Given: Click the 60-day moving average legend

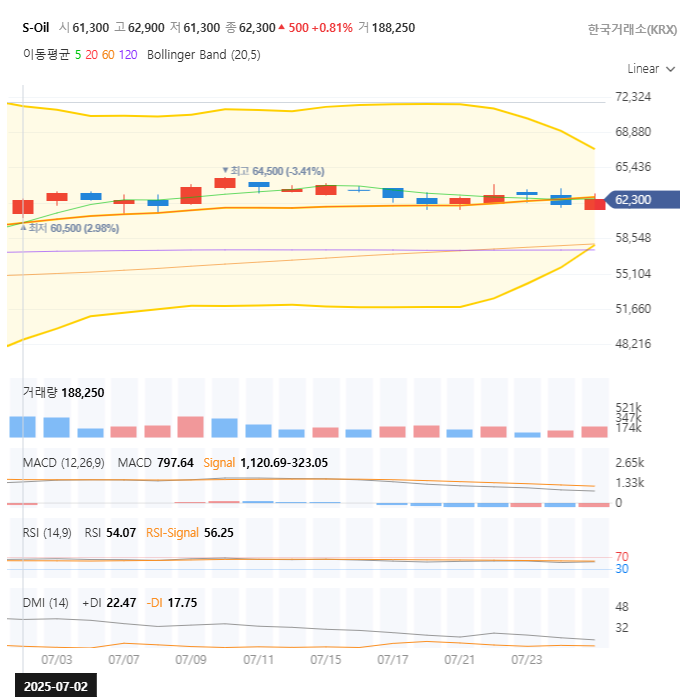Looking at the screenshot, I should [x=108, y=55].
